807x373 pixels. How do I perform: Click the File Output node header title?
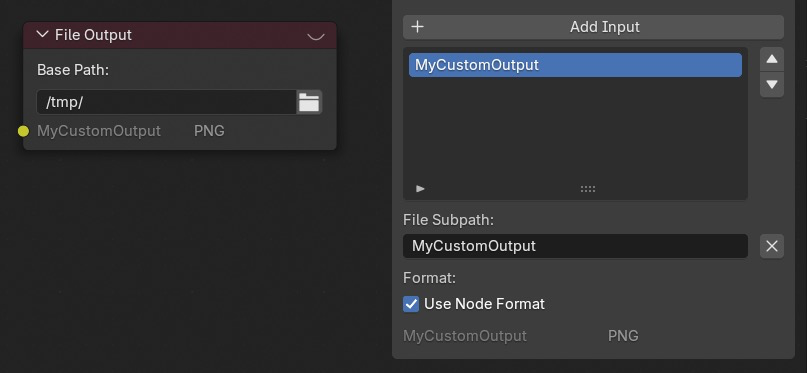click(93, 34)
